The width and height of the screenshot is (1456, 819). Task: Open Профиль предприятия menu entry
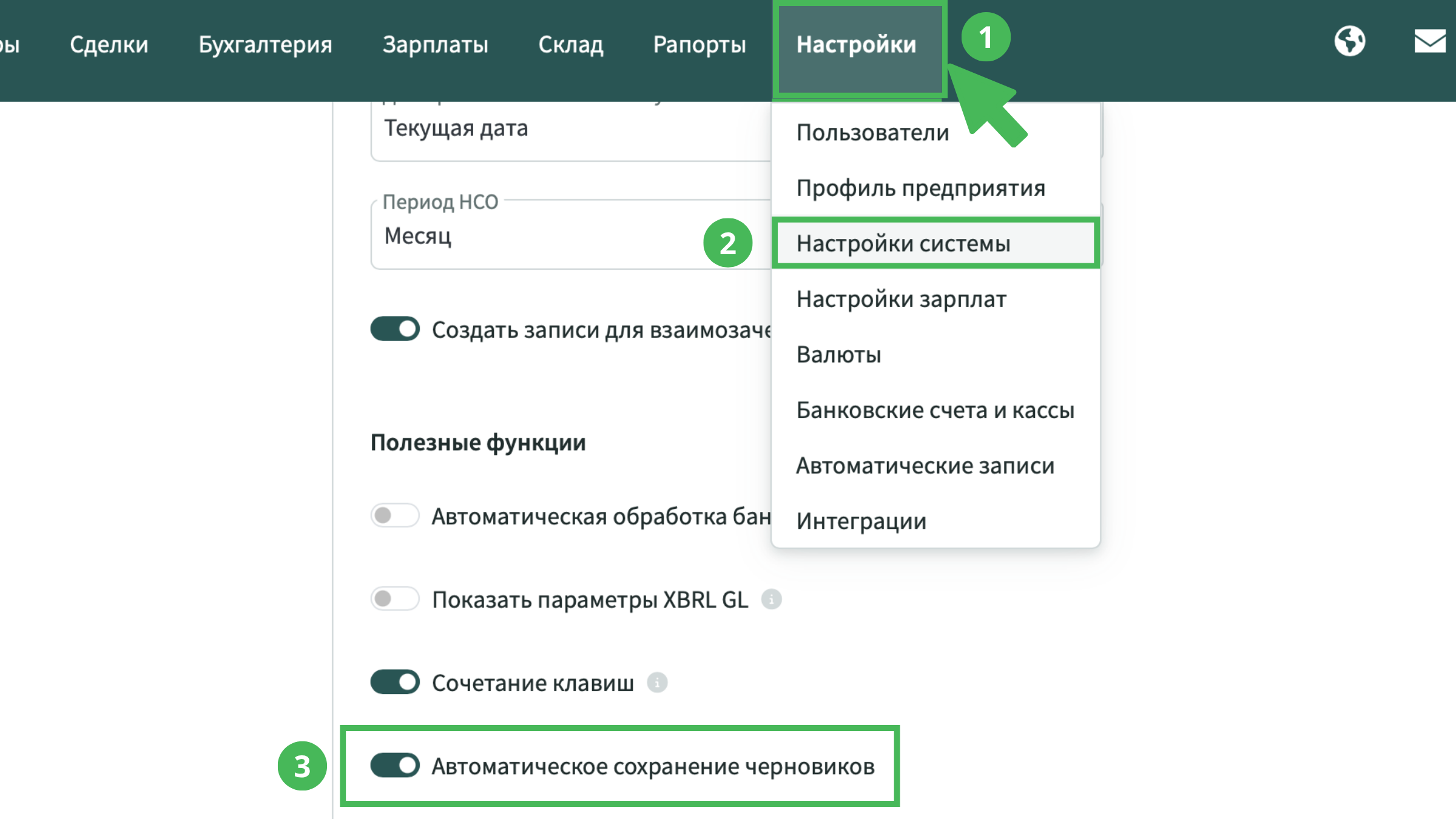tap(920, 188)
